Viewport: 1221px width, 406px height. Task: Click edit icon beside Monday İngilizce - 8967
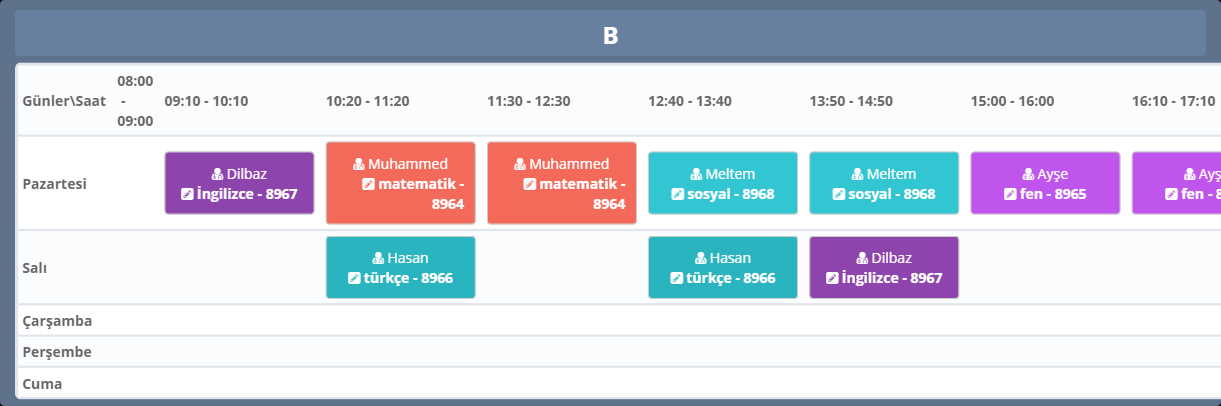coord(187,194)
